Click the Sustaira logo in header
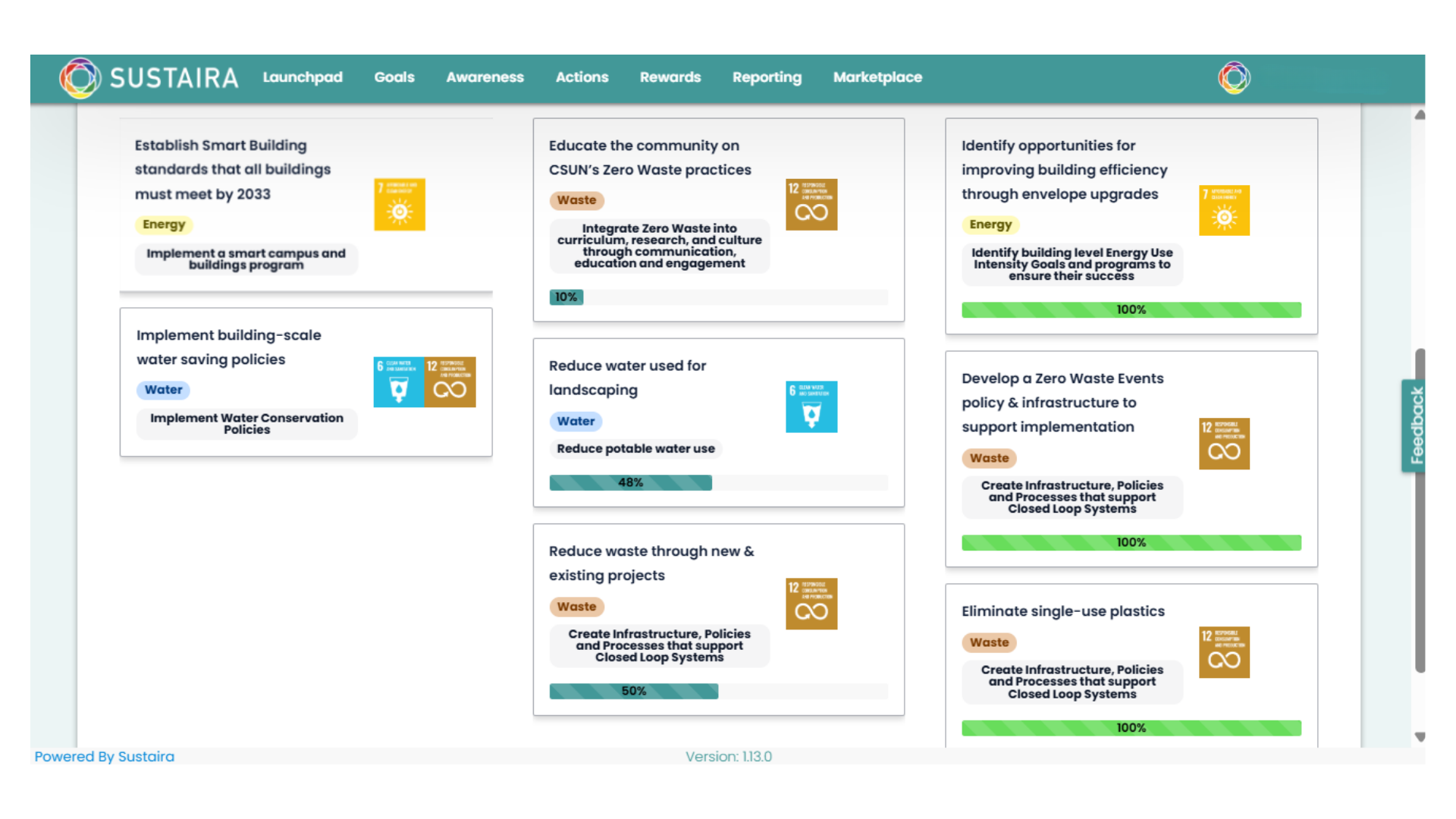Image resolution: width=1456 pixels, height=819 pixels. click(x=149, y=77)
